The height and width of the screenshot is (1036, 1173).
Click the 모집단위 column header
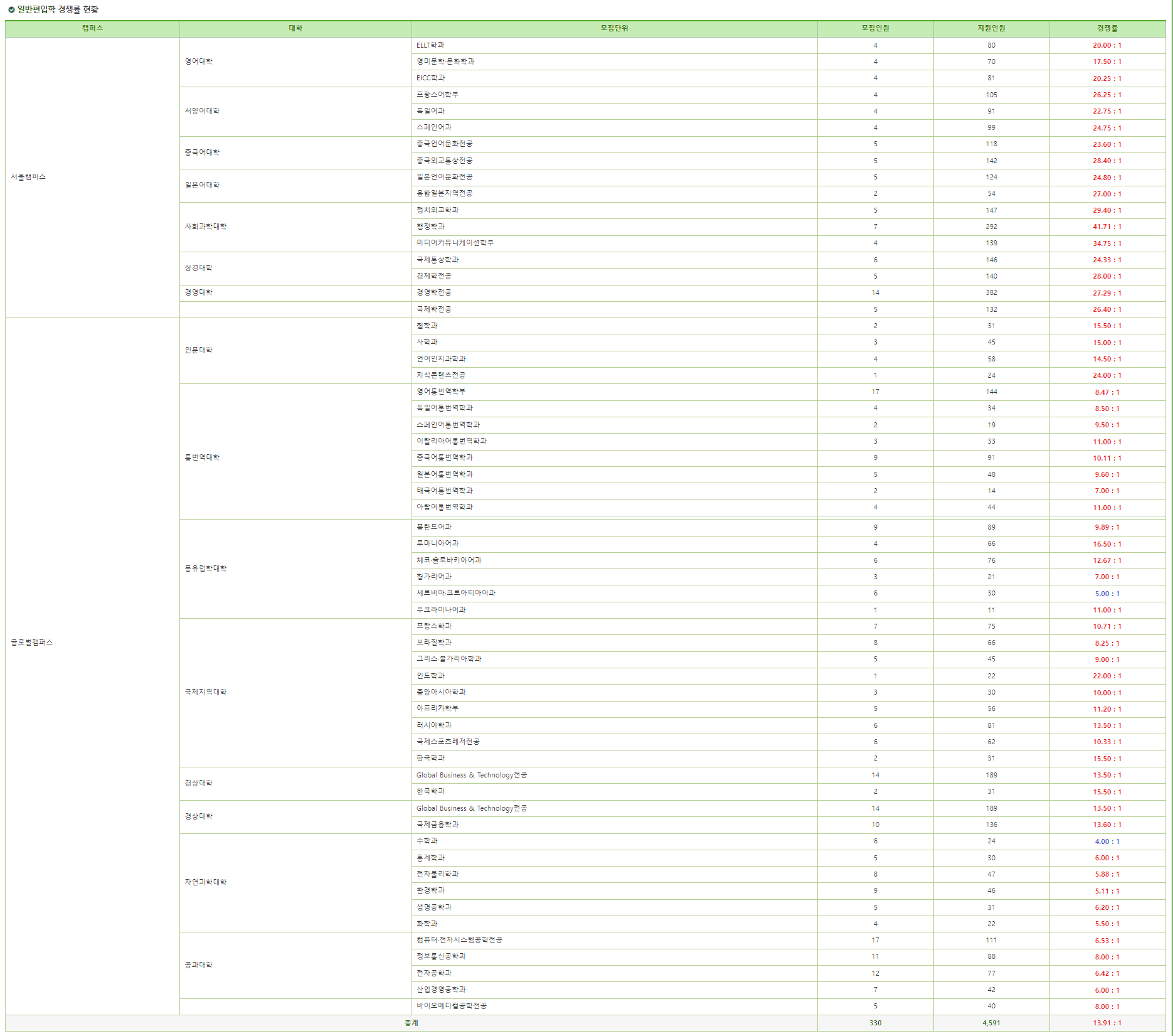pyautogui.click(x=614, y=28)
